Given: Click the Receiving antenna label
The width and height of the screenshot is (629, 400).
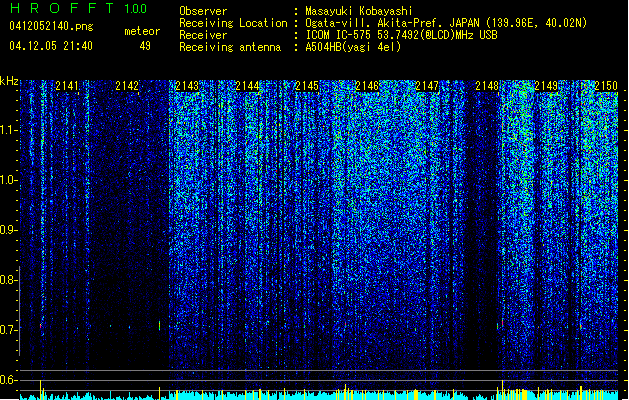Looking at the screenshot, I should (x=230, y=47).
